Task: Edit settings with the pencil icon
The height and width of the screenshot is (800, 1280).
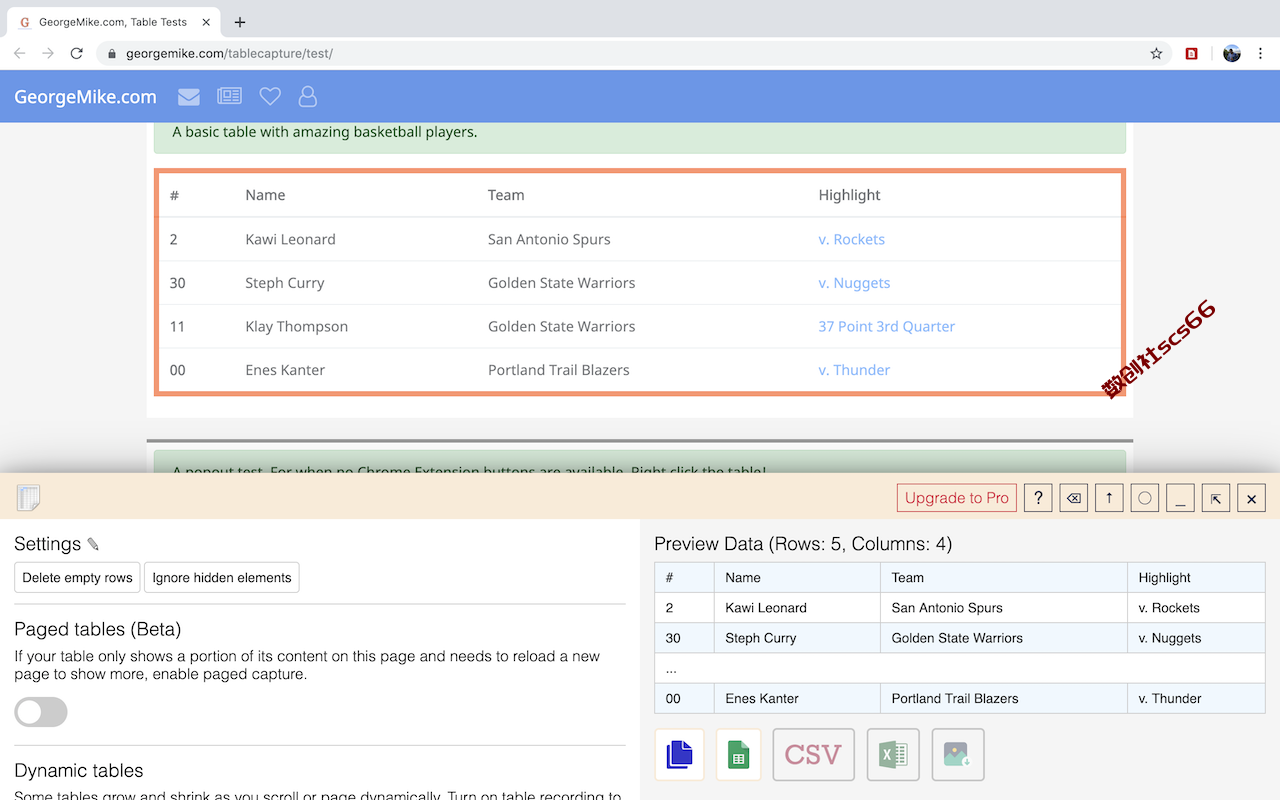Action: point(93,544)
